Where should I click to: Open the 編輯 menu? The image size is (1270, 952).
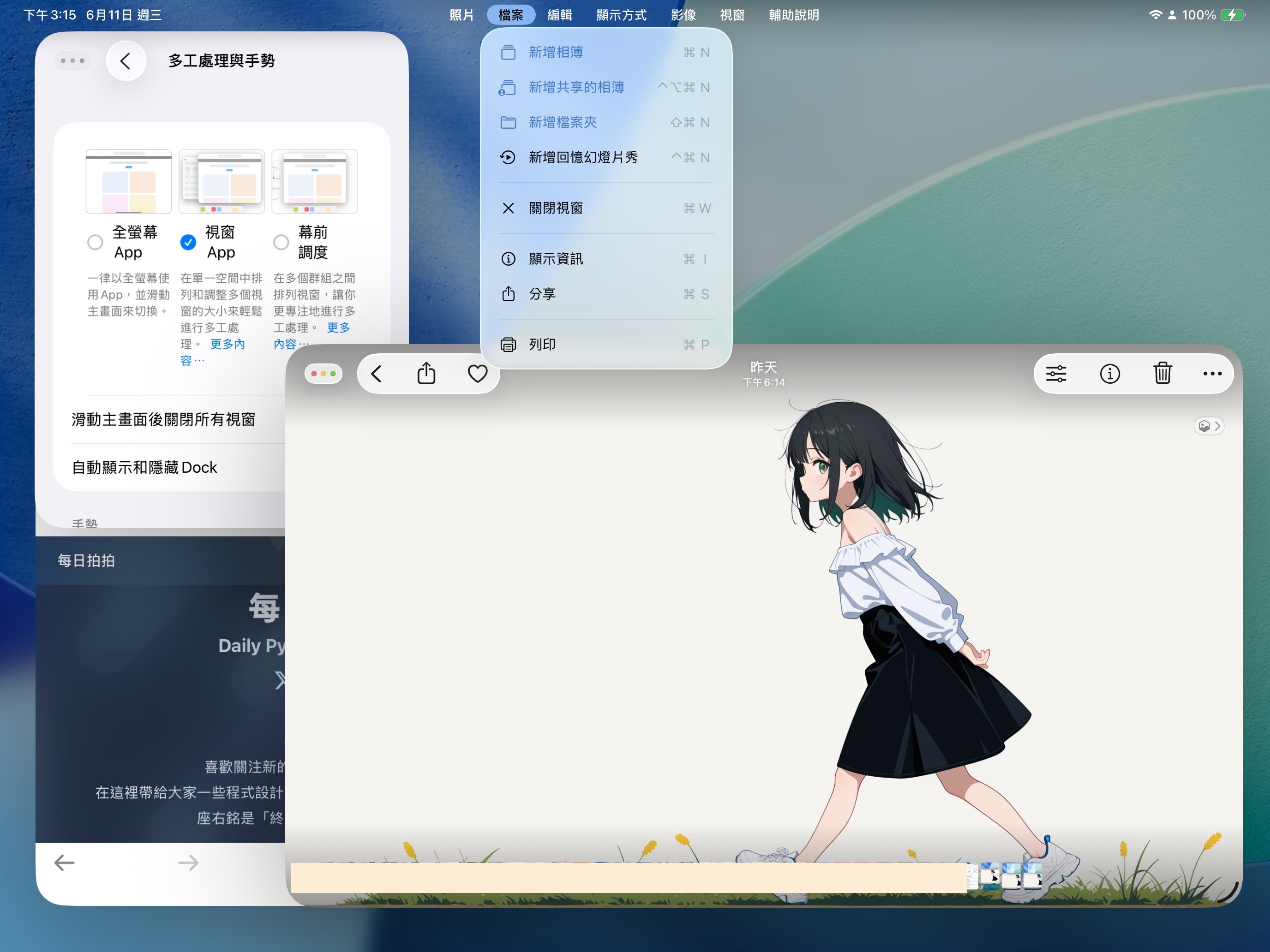pos(559,15)
